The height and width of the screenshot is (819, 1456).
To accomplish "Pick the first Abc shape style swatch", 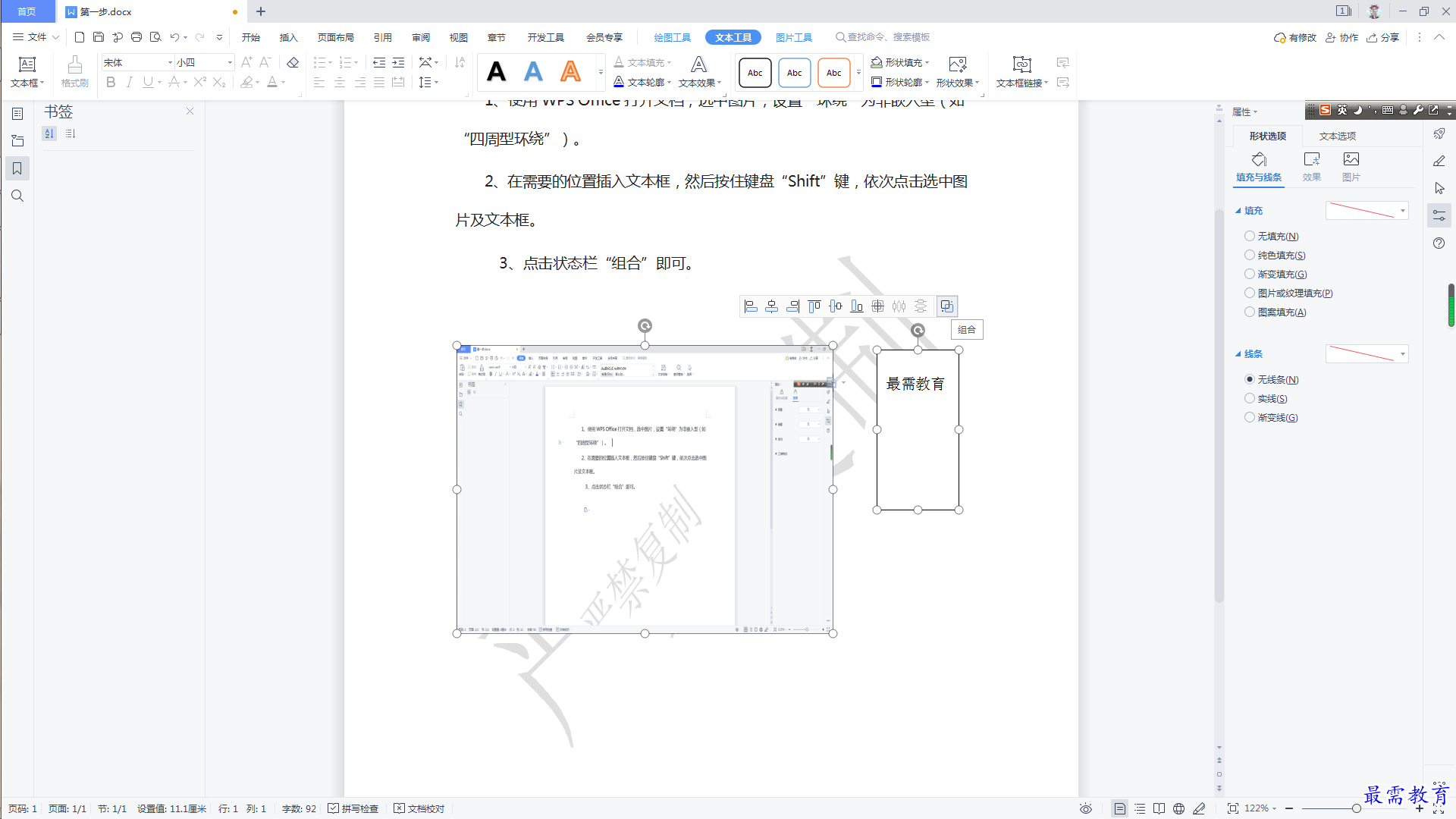I will [755, 73].
